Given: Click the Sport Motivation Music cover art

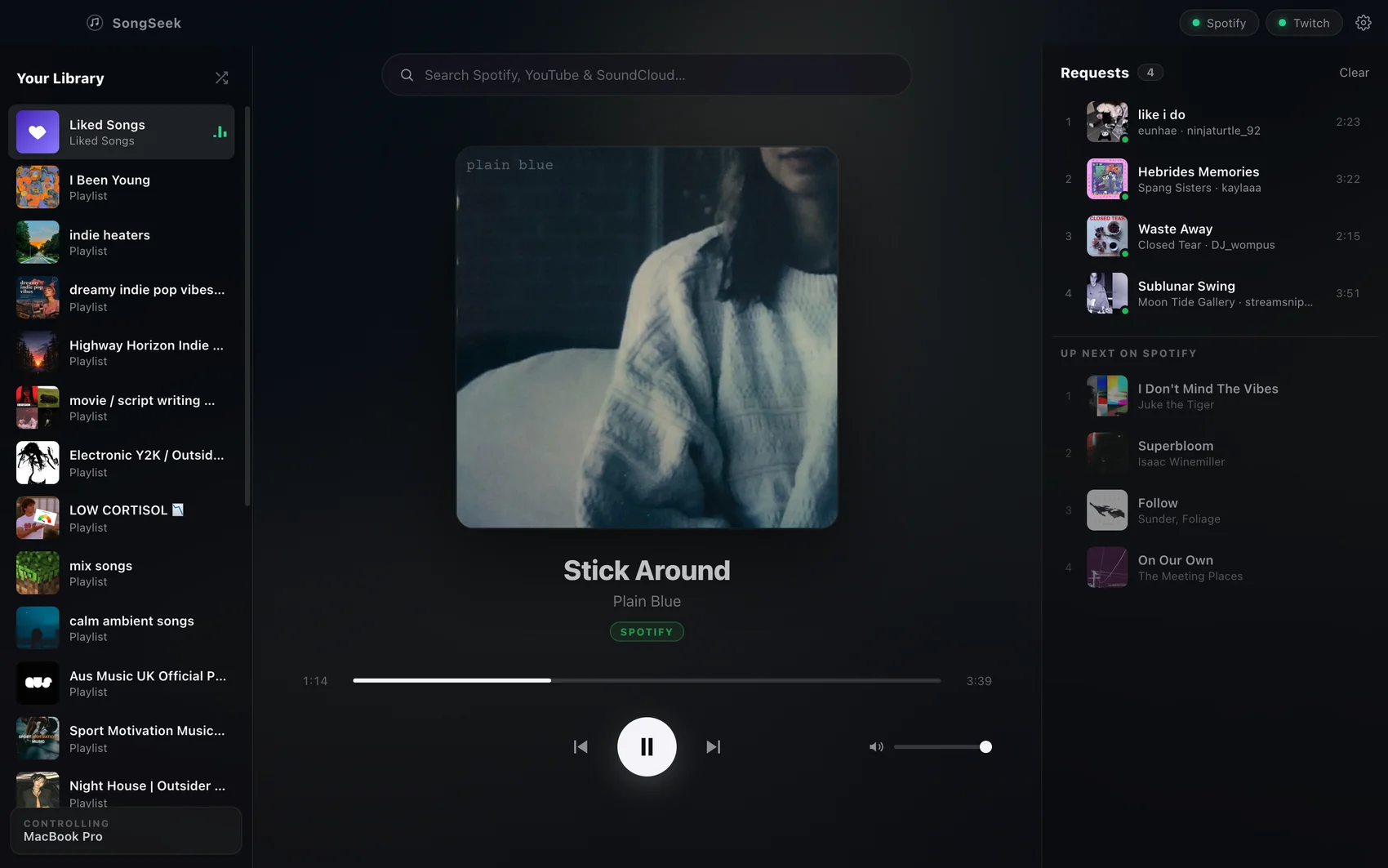Looking at the screenshot, I should (38, 738).
